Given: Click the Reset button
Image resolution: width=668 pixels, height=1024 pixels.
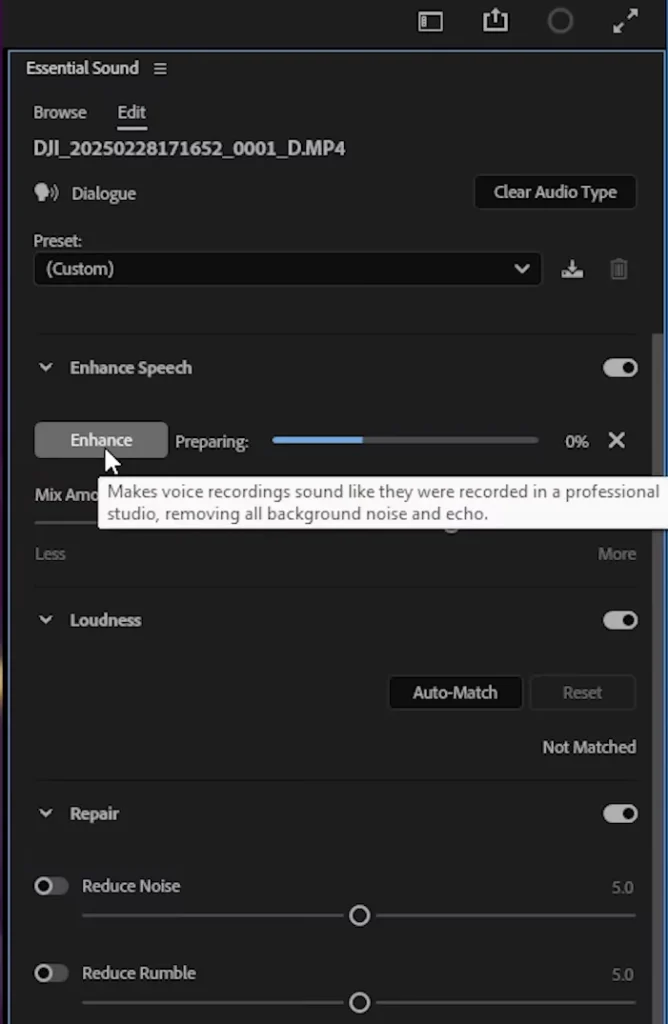Looking at the screenshot, I should 582,692.
